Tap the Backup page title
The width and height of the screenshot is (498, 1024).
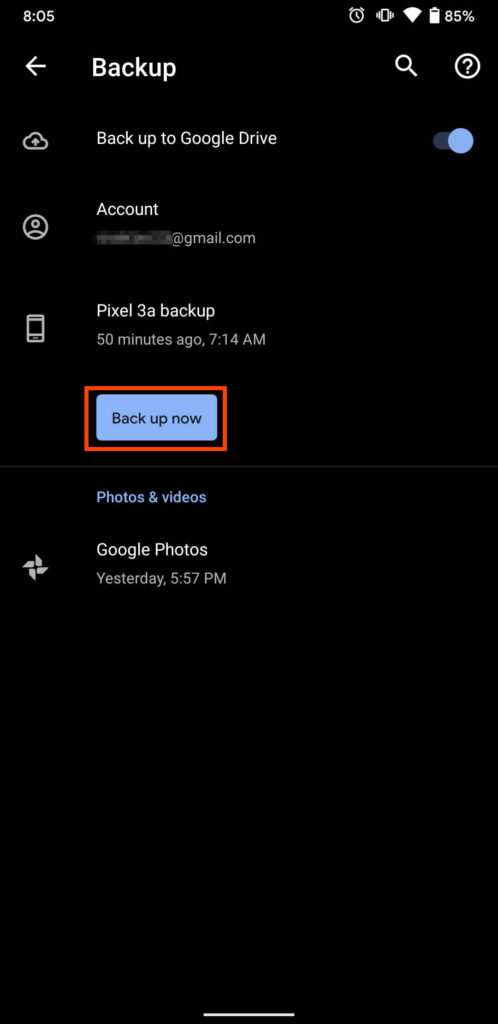134,68
